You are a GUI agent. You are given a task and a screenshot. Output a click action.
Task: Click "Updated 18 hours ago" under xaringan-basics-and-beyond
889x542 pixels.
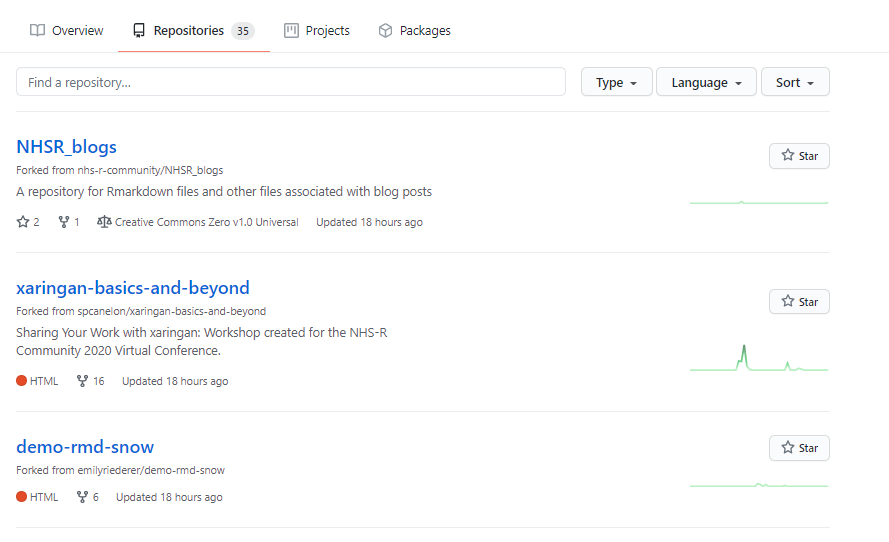click(175, 381)
